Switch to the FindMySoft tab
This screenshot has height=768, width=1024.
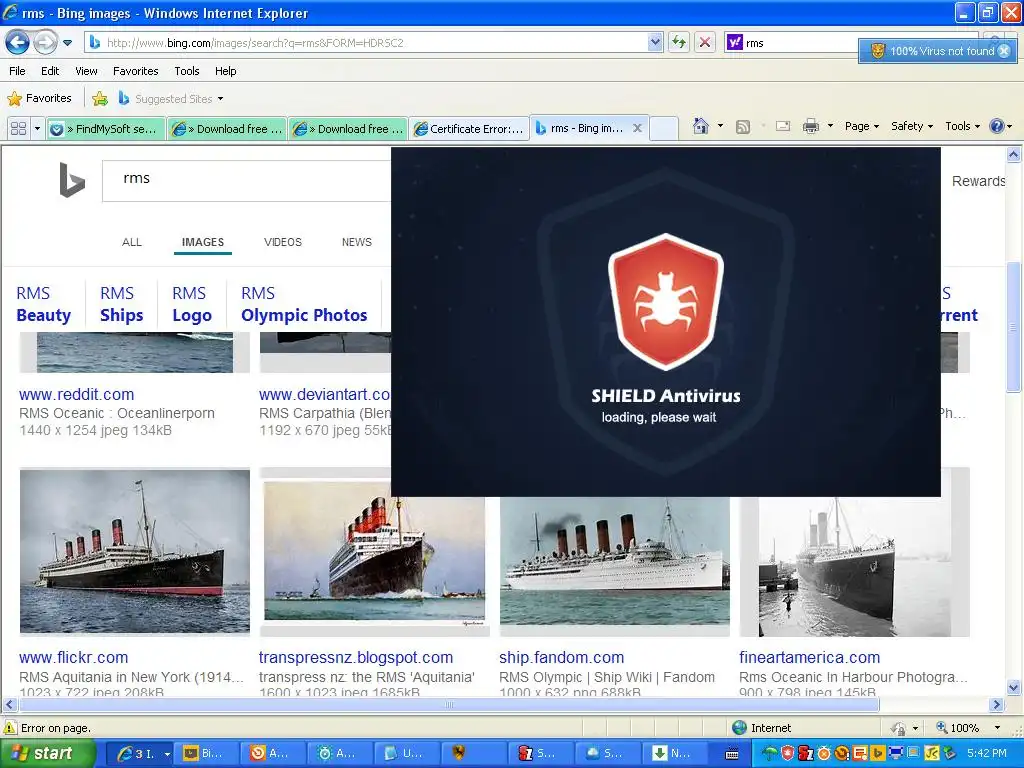coord(104,129)
